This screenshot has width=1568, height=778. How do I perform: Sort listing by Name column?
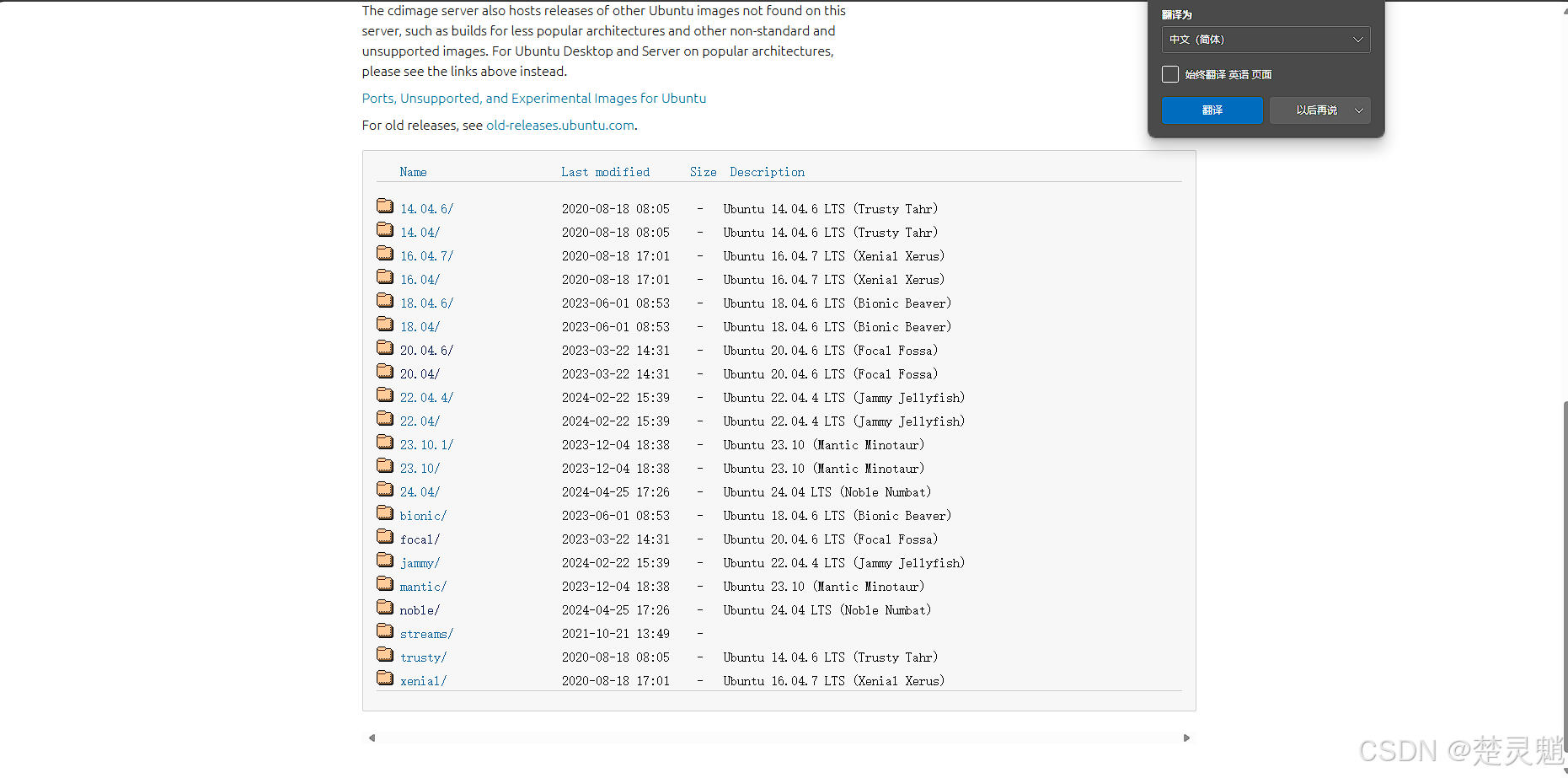click(413, 172)
